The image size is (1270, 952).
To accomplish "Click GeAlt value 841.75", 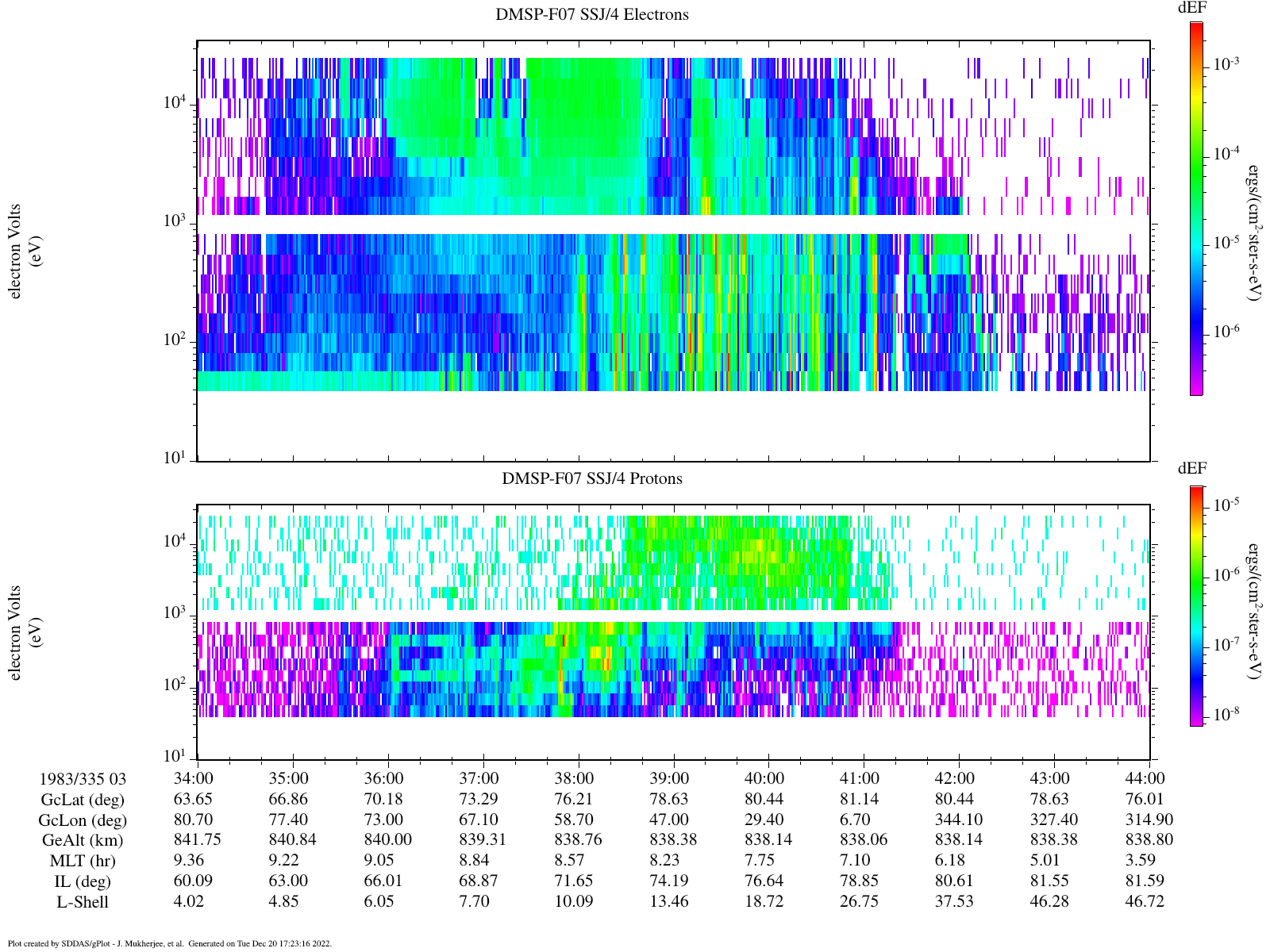I will tap(197, 839).
